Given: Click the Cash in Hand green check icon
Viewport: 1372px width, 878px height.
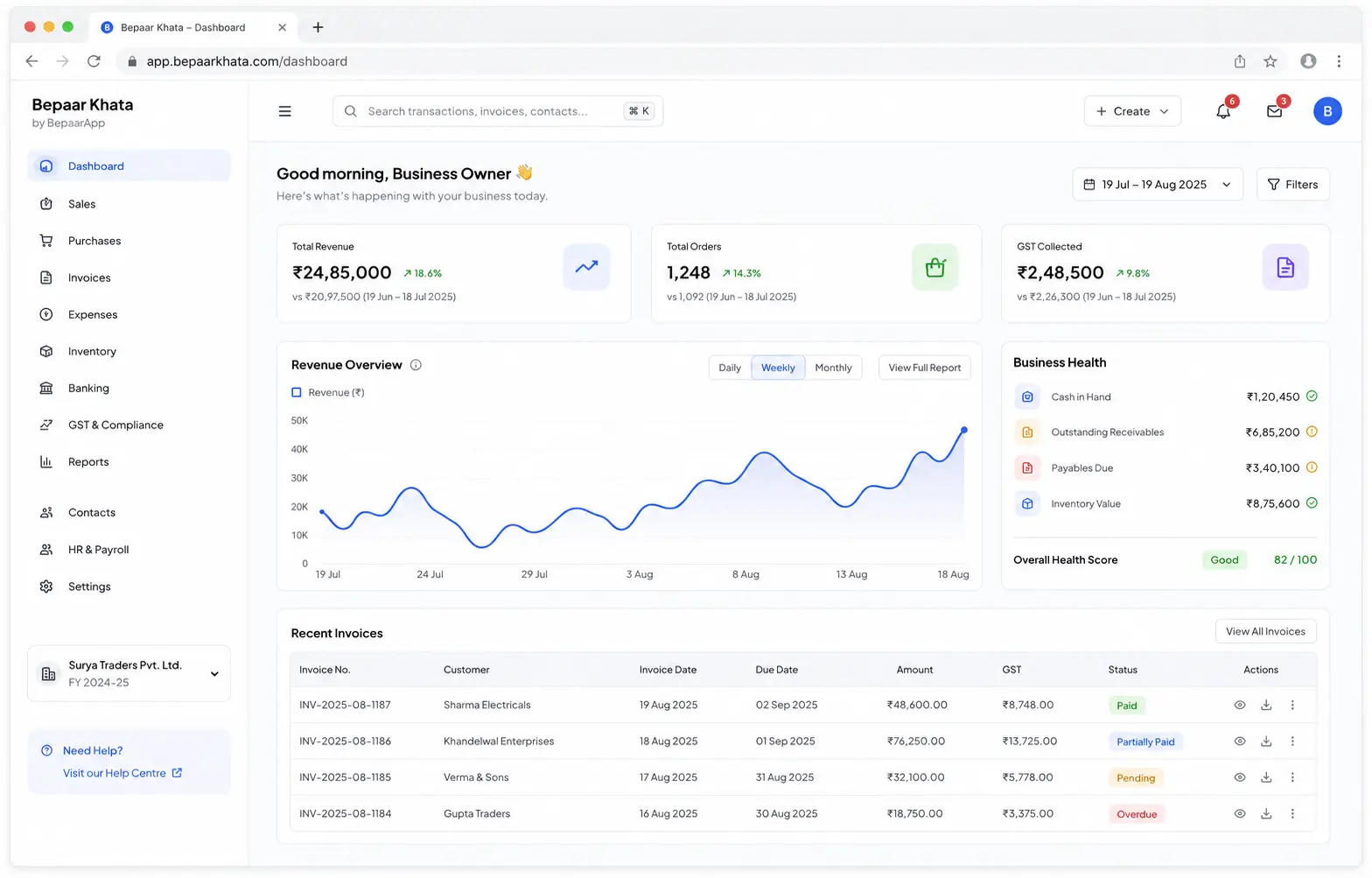Looking at the screenshot, I should (1312, 396).
